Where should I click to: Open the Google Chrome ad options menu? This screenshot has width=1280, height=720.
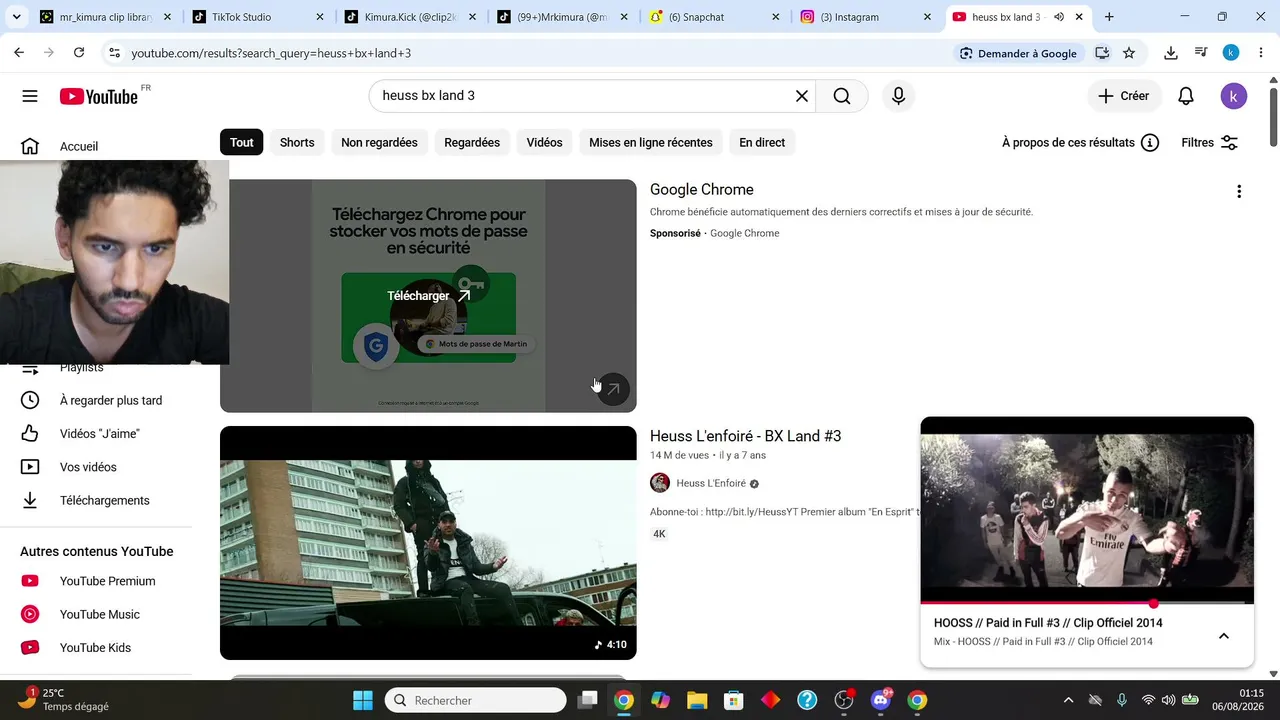click(x=1239, y=191)
